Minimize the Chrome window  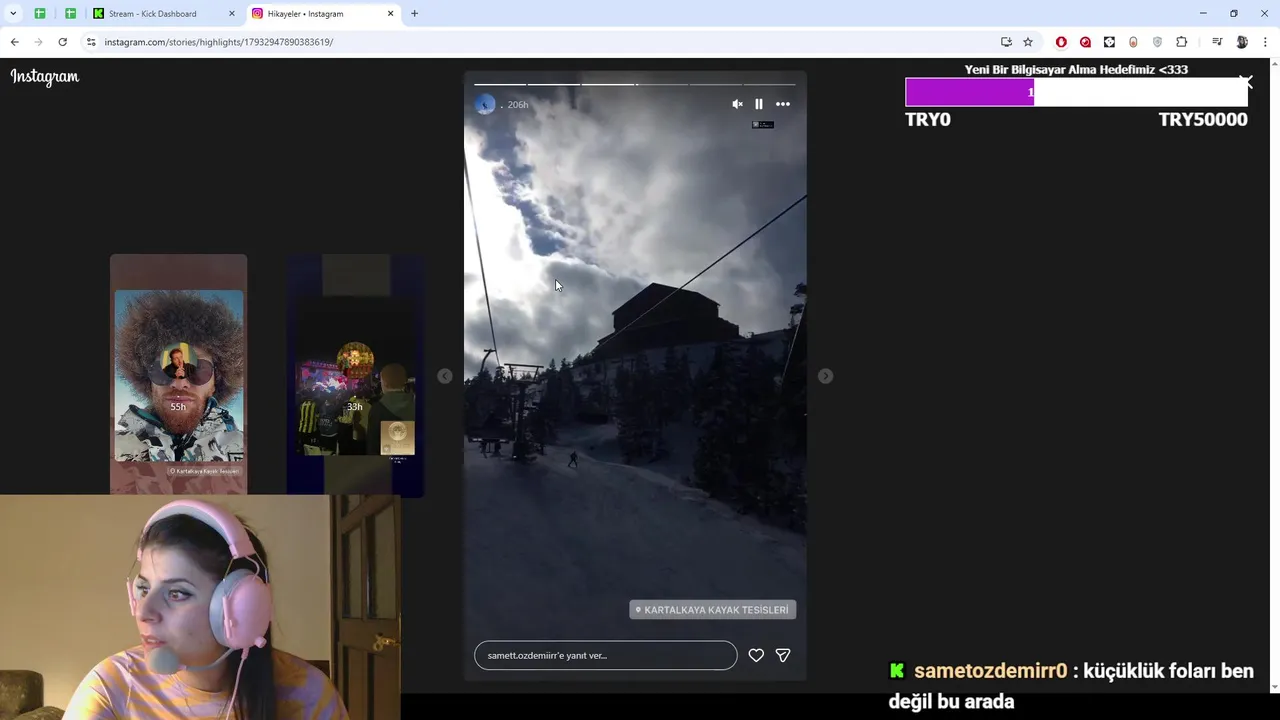pyautogui.click(x=1203, y=14)
